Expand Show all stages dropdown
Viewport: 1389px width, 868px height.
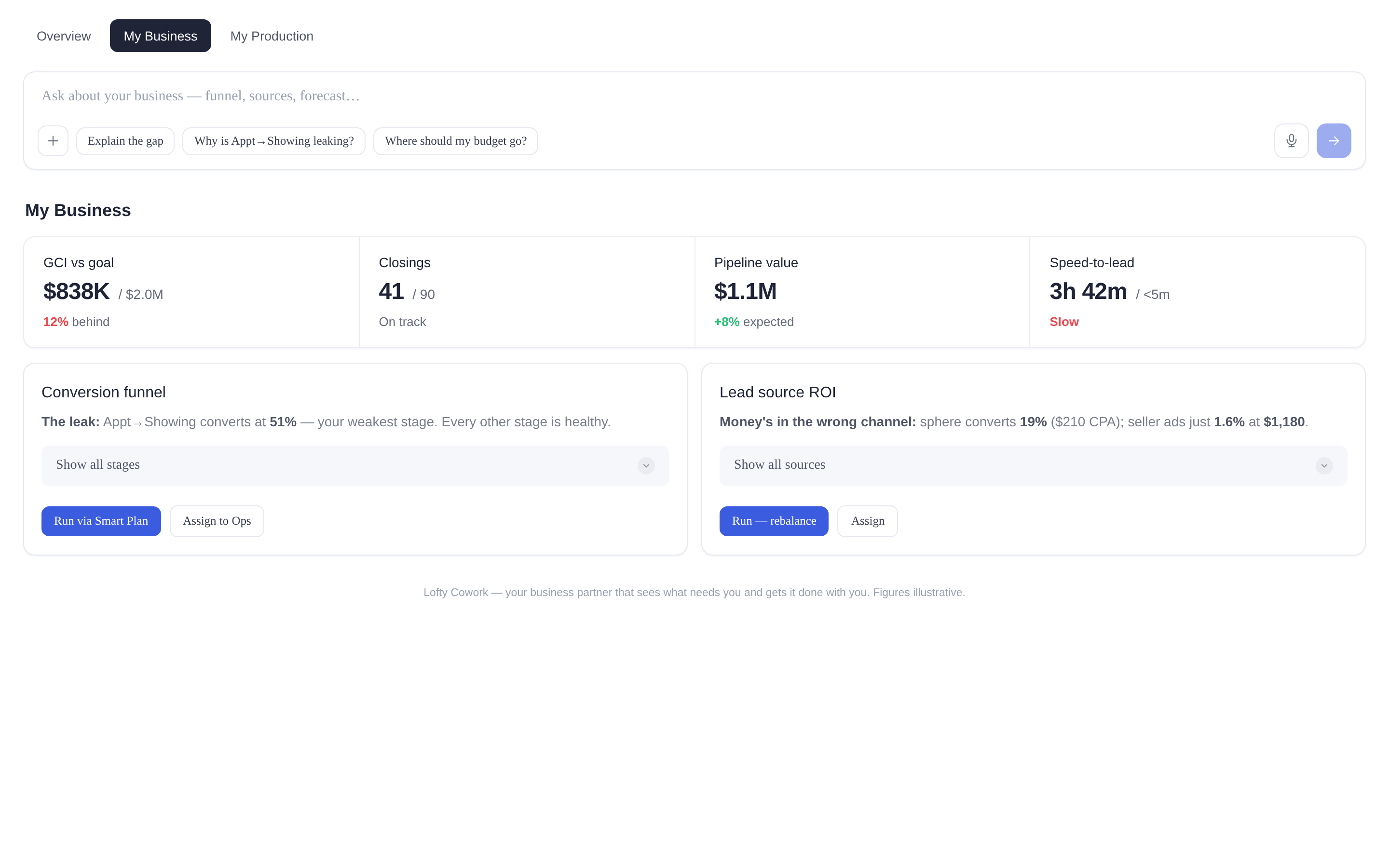click(x=355, y=465)
